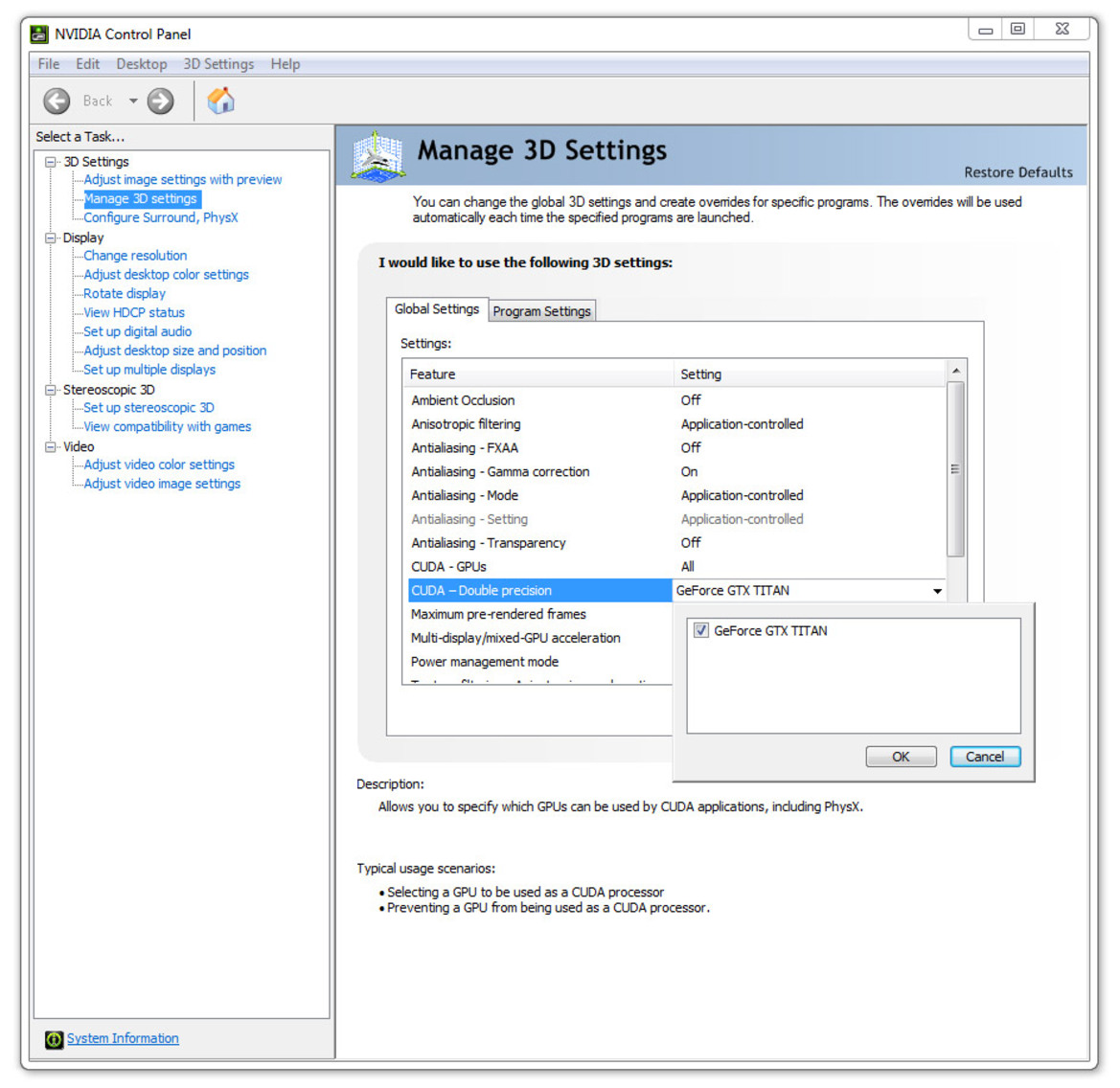Click Restore Defaults
This screenshot has height=1088, width=1120.
[1017, 172]
